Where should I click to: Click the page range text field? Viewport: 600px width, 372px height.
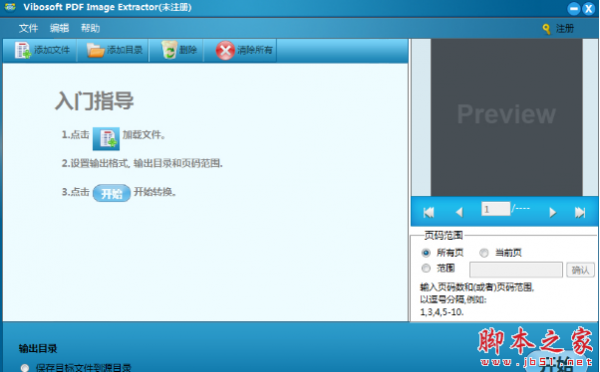point(516,269)
